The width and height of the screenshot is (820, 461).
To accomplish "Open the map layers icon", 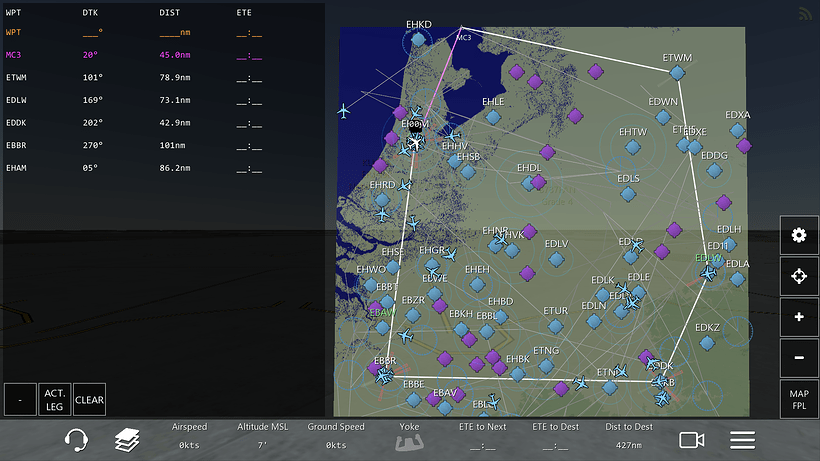I will click(x=127, y=440).
